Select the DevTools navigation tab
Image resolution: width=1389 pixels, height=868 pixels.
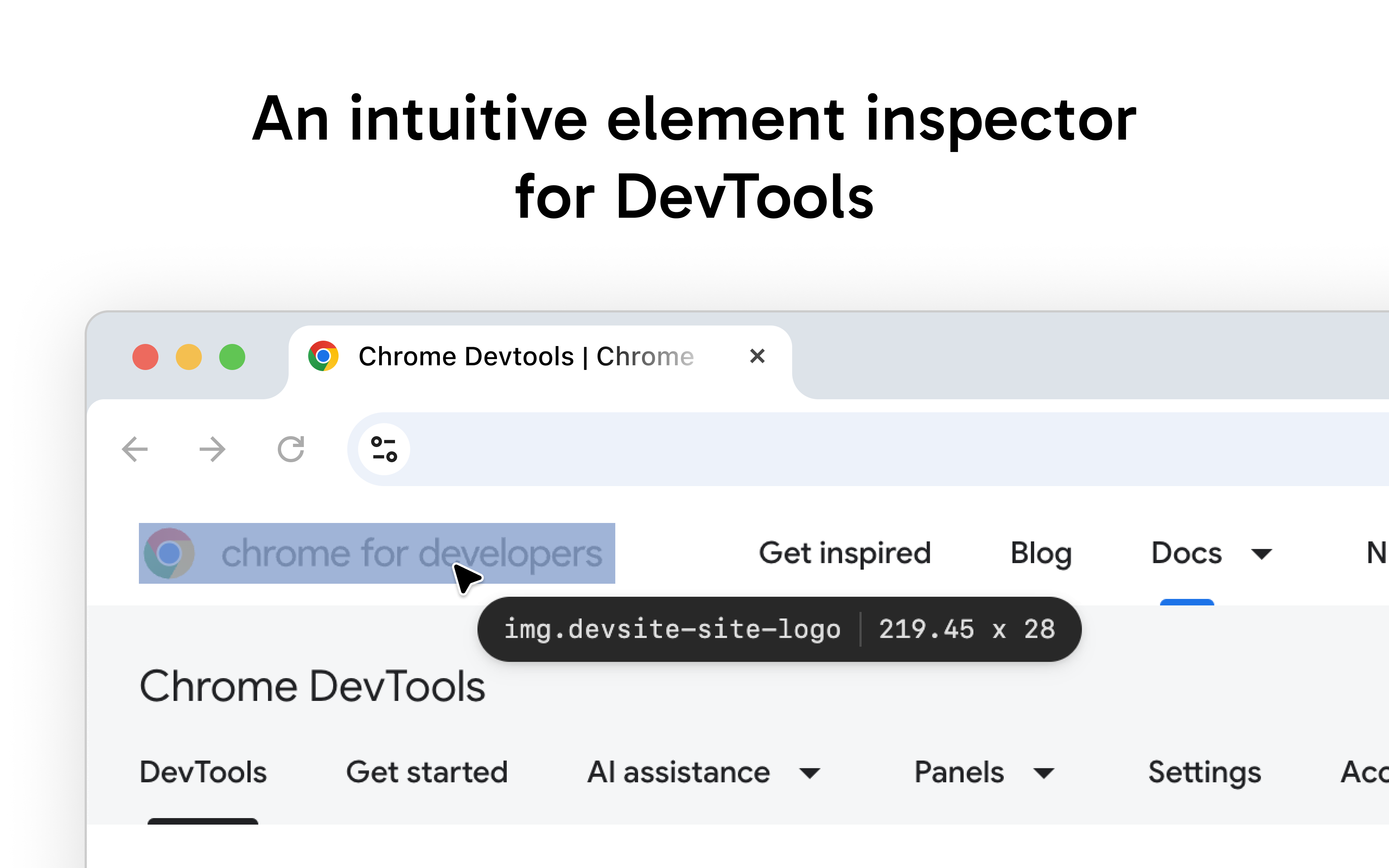tap(203, 772)
